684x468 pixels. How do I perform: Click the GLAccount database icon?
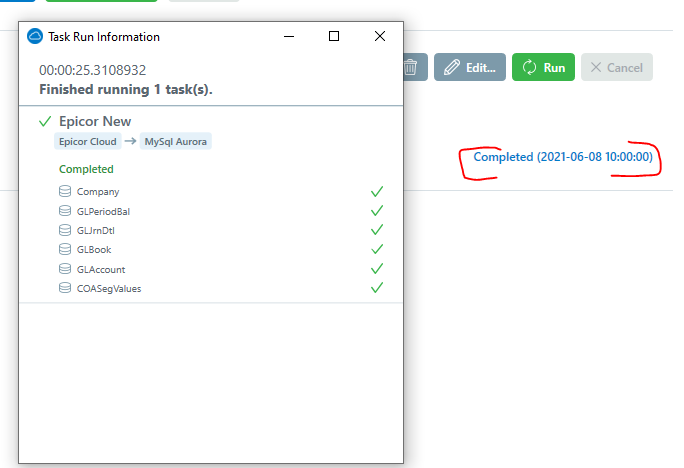pyautogui.click(x=65, y=269)
